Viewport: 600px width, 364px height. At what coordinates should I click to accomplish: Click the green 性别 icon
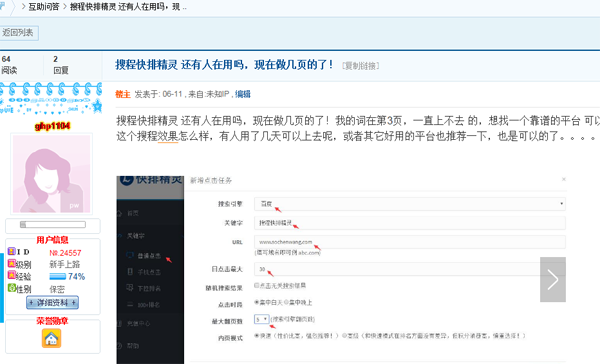(x=11, y=287)
